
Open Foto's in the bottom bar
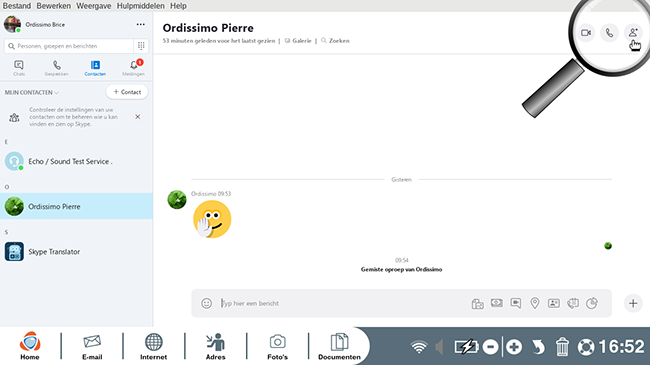[277, 346]
